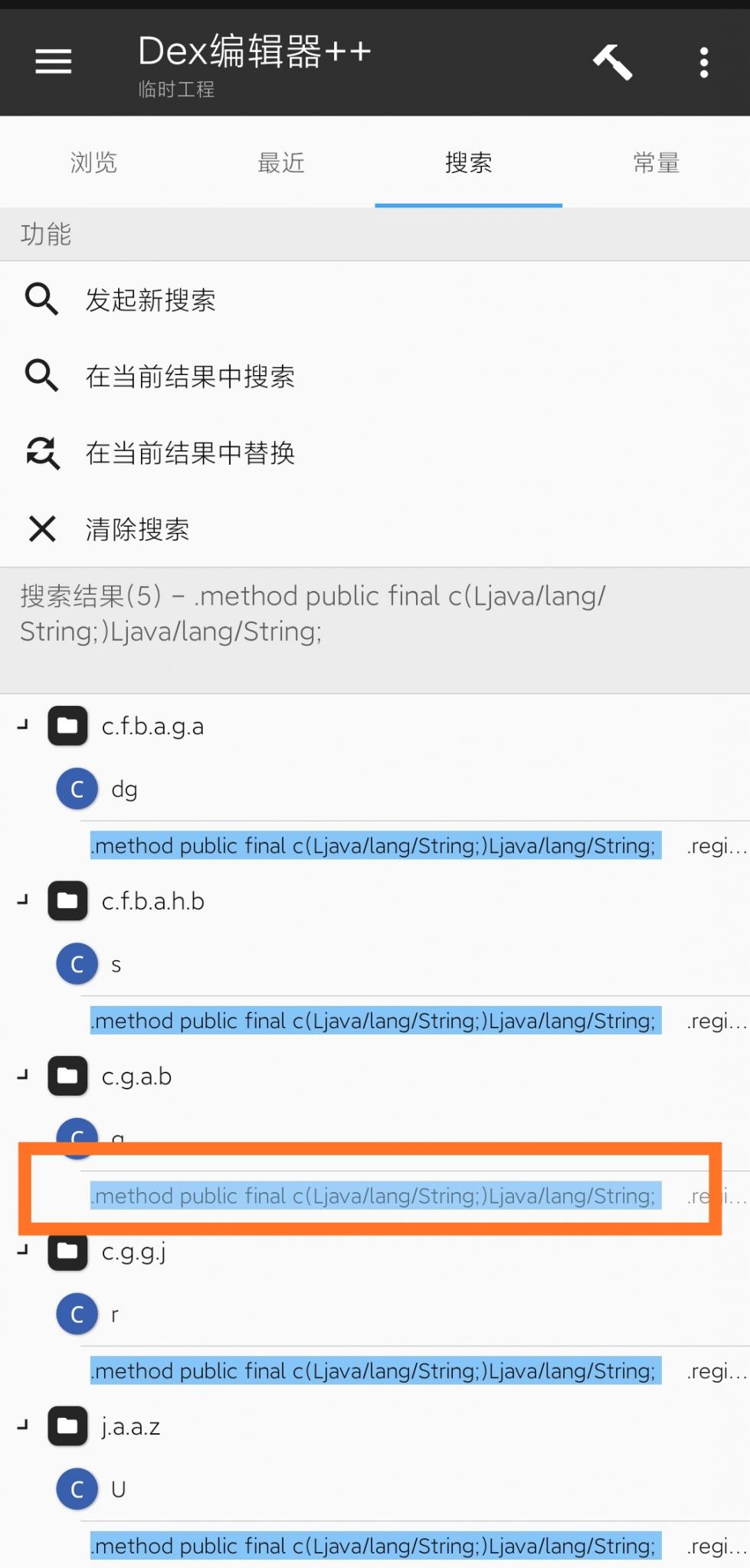This screenshot has width=750, height=1568.
Task: Select the replace-in-results icon
Action: coord(42,452)
